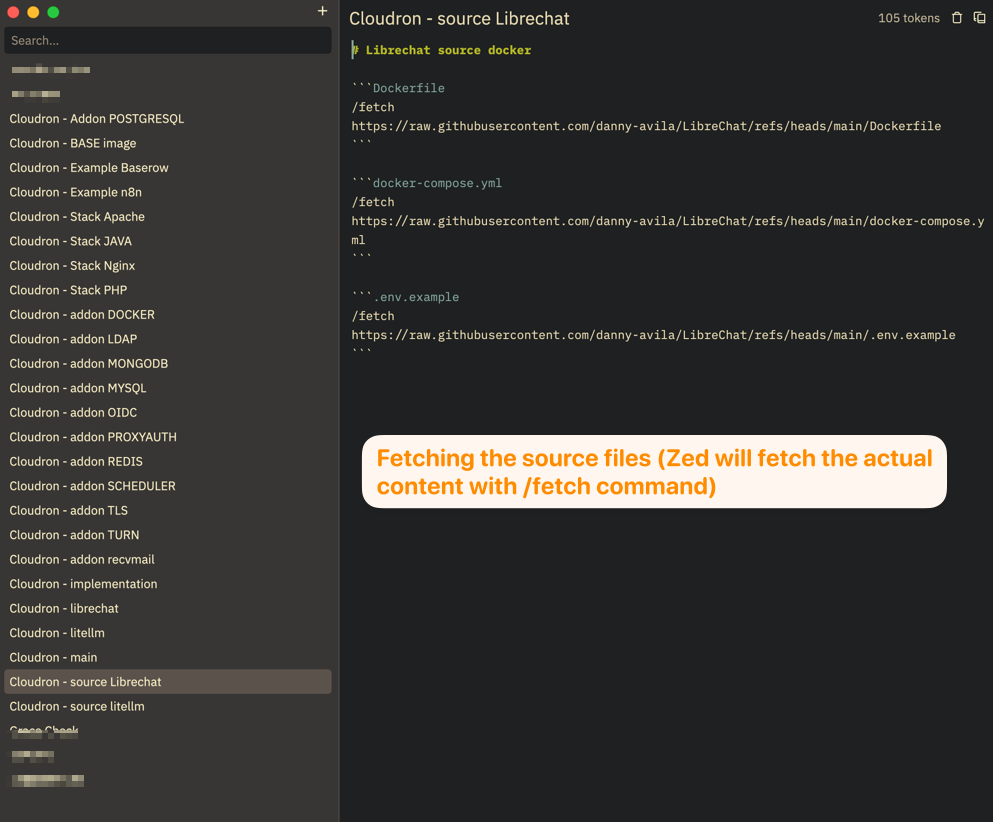Open Cloudron - Addon POSTGRESQL prompt

pos(168,118)
